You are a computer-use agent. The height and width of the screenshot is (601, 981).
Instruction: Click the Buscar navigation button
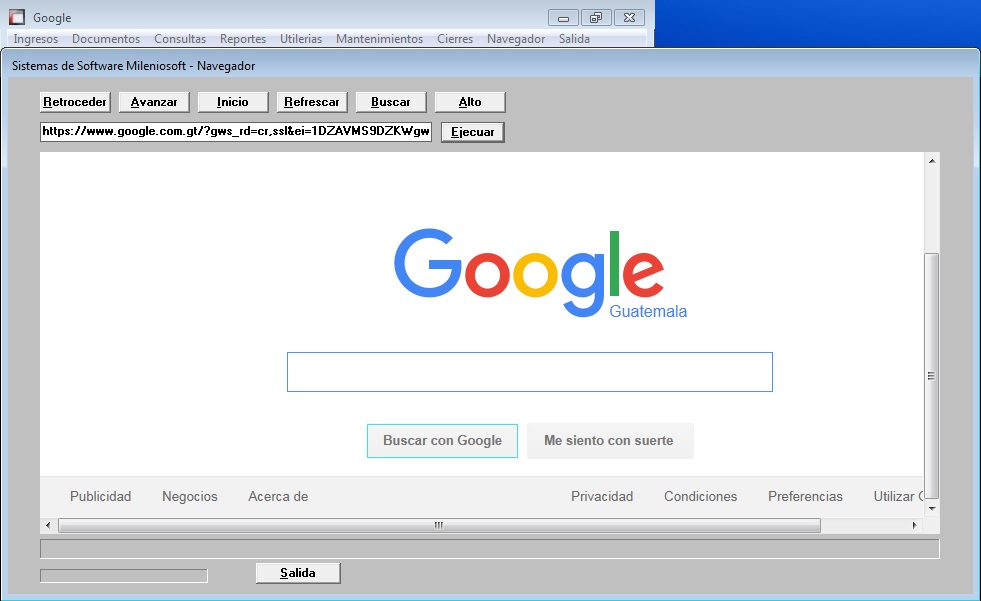(390, 102)
